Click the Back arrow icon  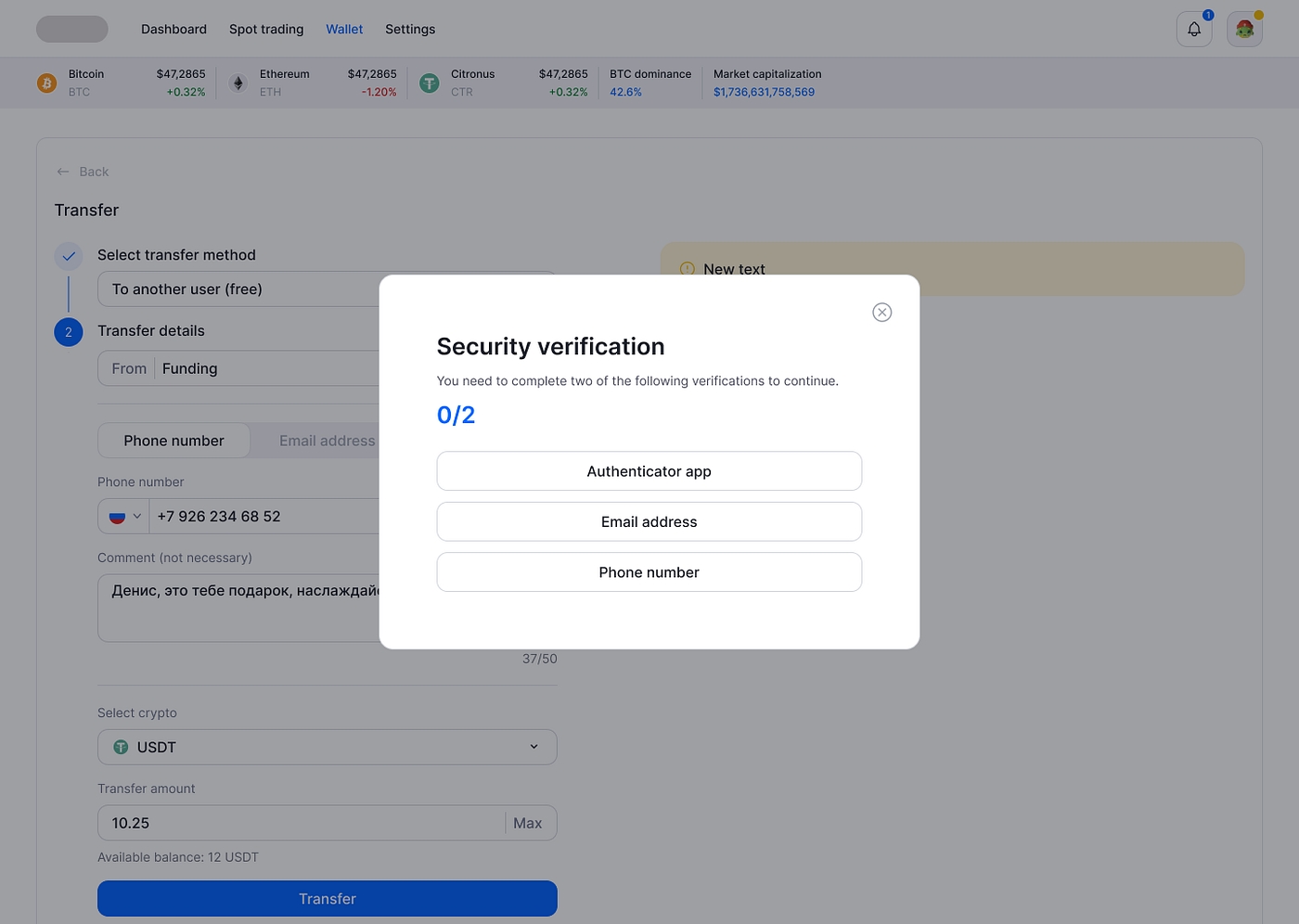coord(63,172)
